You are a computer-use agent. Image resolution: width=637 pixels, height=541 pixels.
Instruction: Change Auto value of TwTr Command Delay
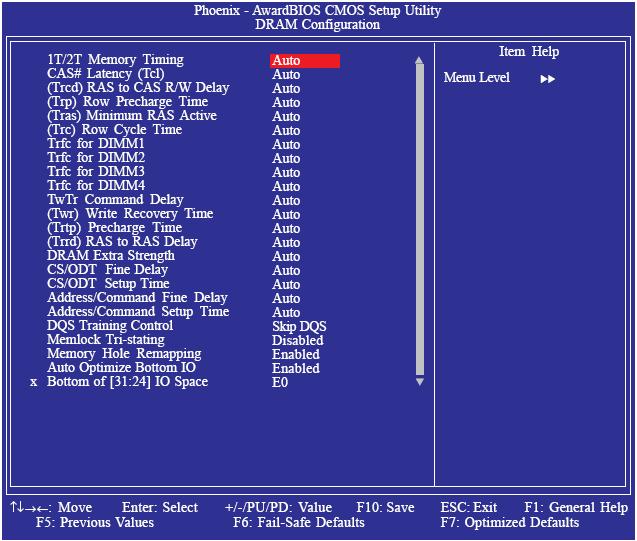pos(286,201)
